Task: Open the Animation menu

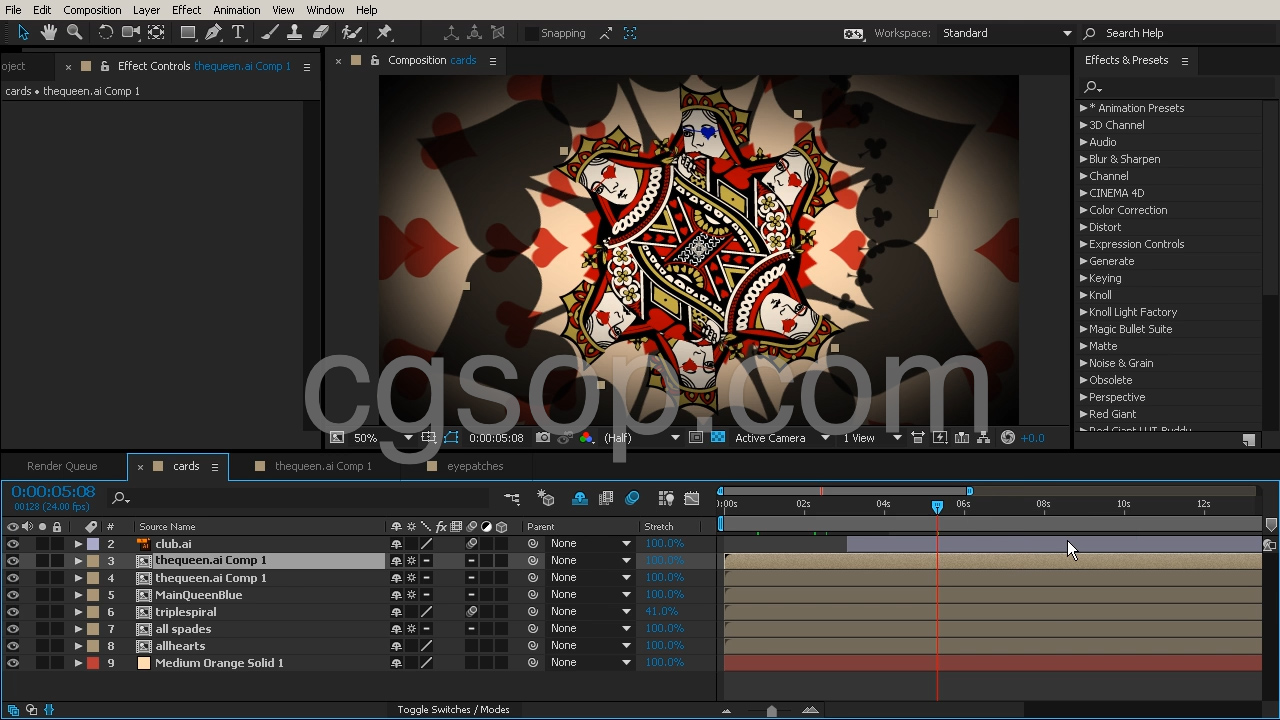Action: pyautogui.click(x=237, y=10)
